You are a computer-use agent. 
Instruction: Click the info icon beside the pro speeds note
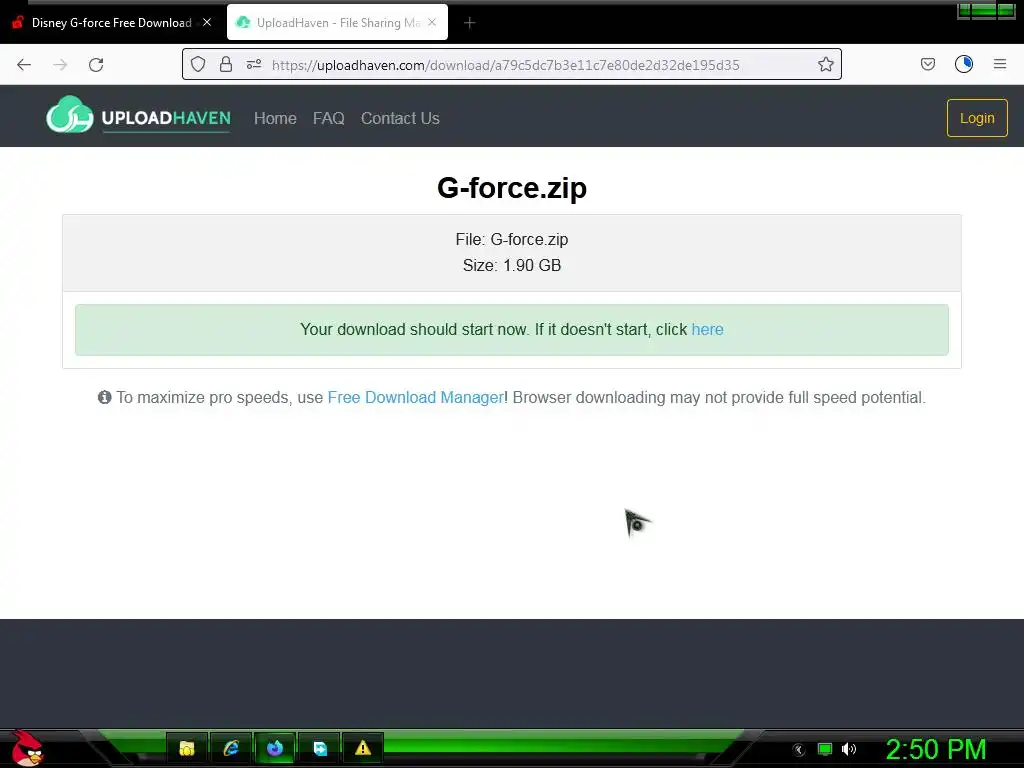104,397
